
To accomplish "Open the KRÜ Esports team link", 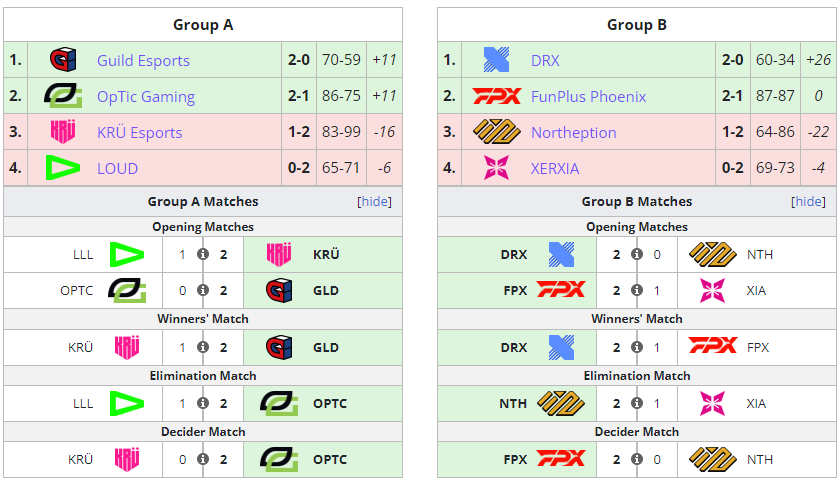I will (139, 132).
